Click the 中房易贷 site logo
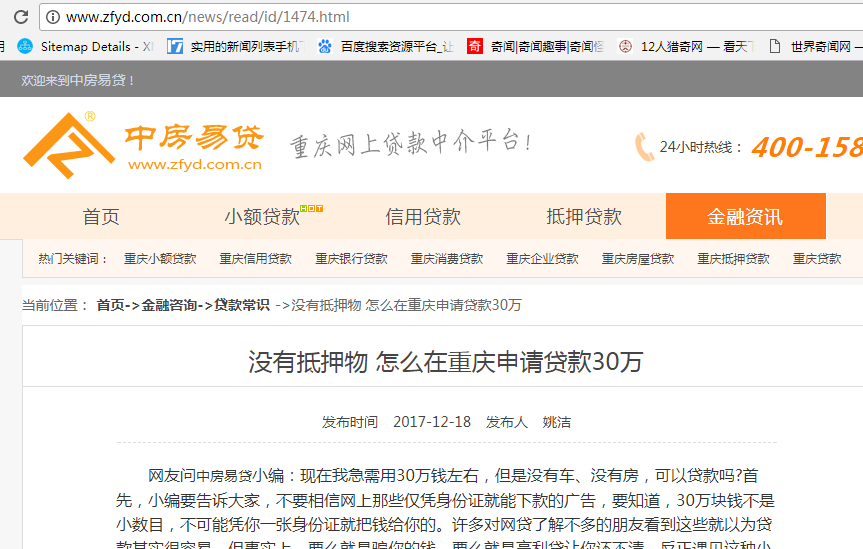863x549 pixels. pyautogui.click(x=143, y=143)
